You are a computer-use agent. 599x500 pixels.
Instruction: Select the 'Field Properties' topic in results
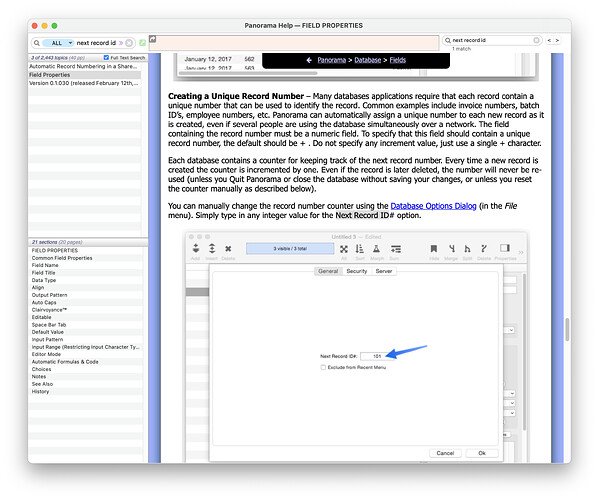(85, 75)
